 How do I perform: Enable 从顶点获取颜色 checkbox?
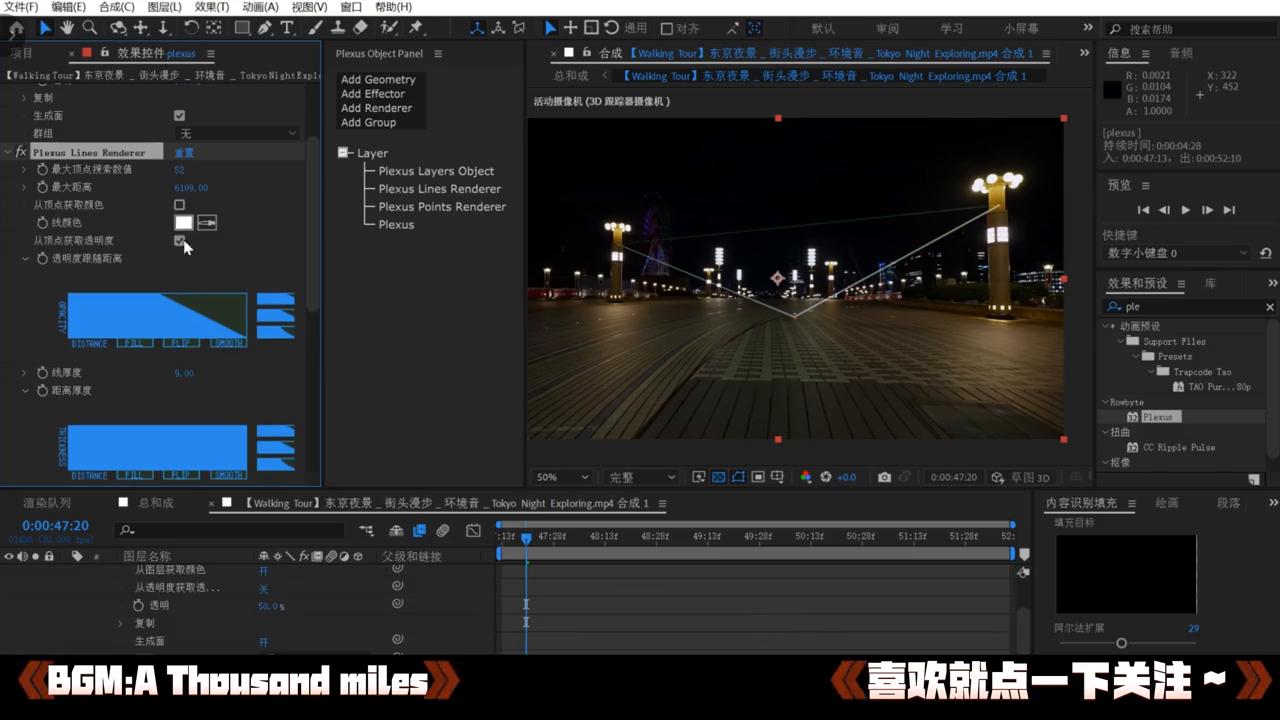tap(179, 205)
